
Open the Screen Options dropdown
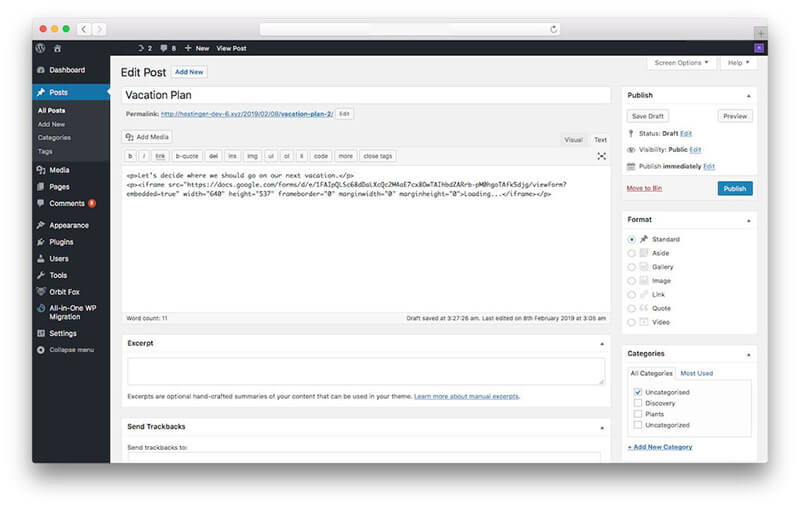point(684,63)
